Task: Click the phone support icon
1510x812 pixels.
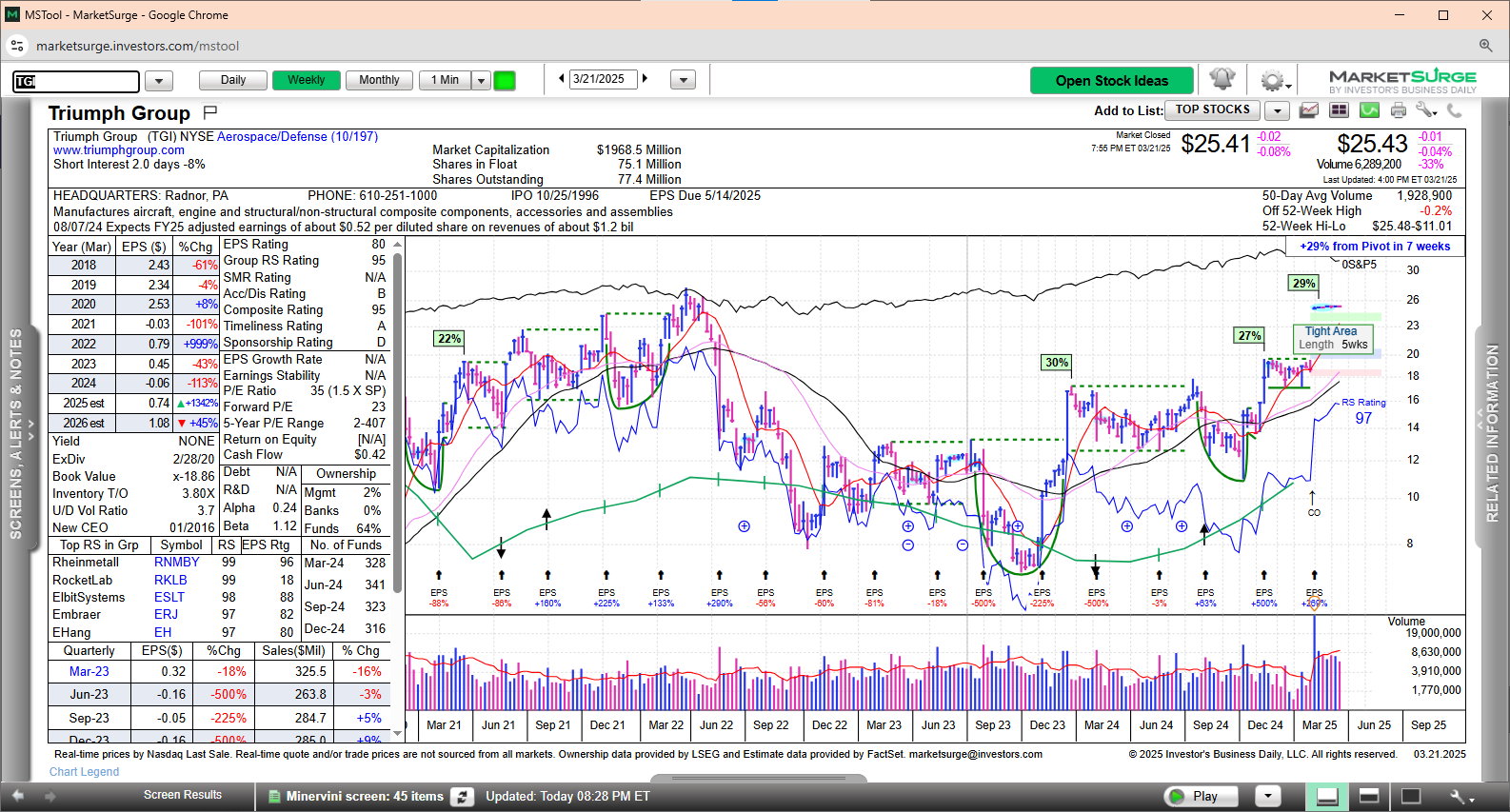Action: pyautogui.click(x=1454, y=110)
